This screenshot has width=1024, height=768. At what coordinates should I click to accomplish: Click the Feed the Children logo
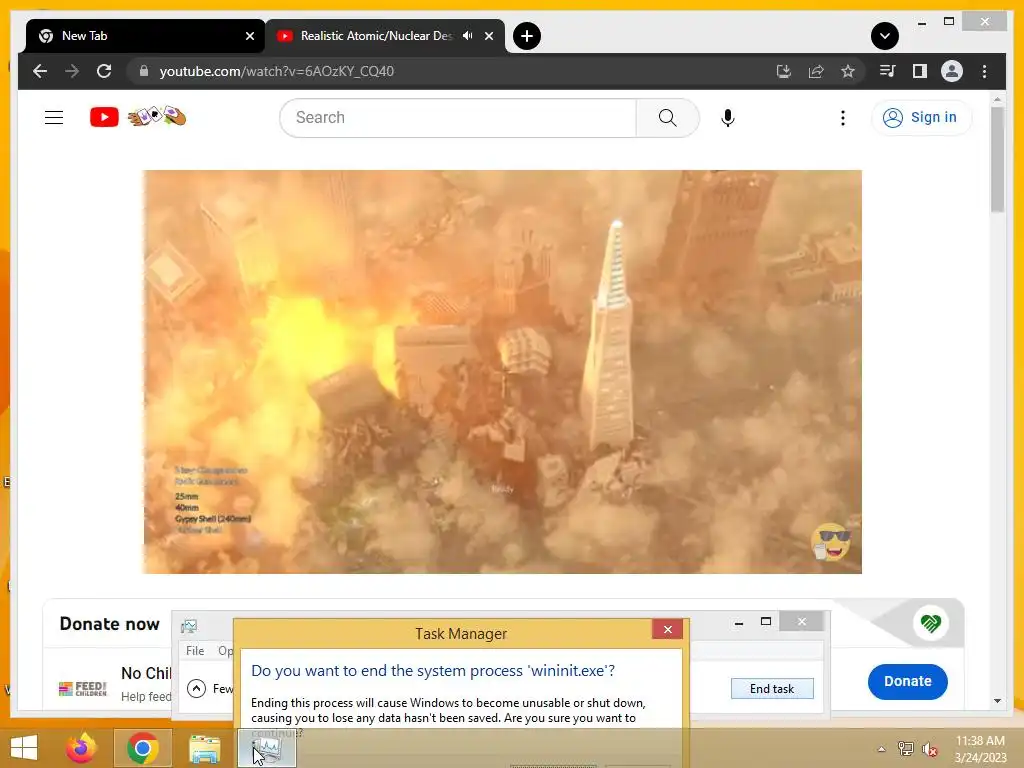[x=82, y=688]
